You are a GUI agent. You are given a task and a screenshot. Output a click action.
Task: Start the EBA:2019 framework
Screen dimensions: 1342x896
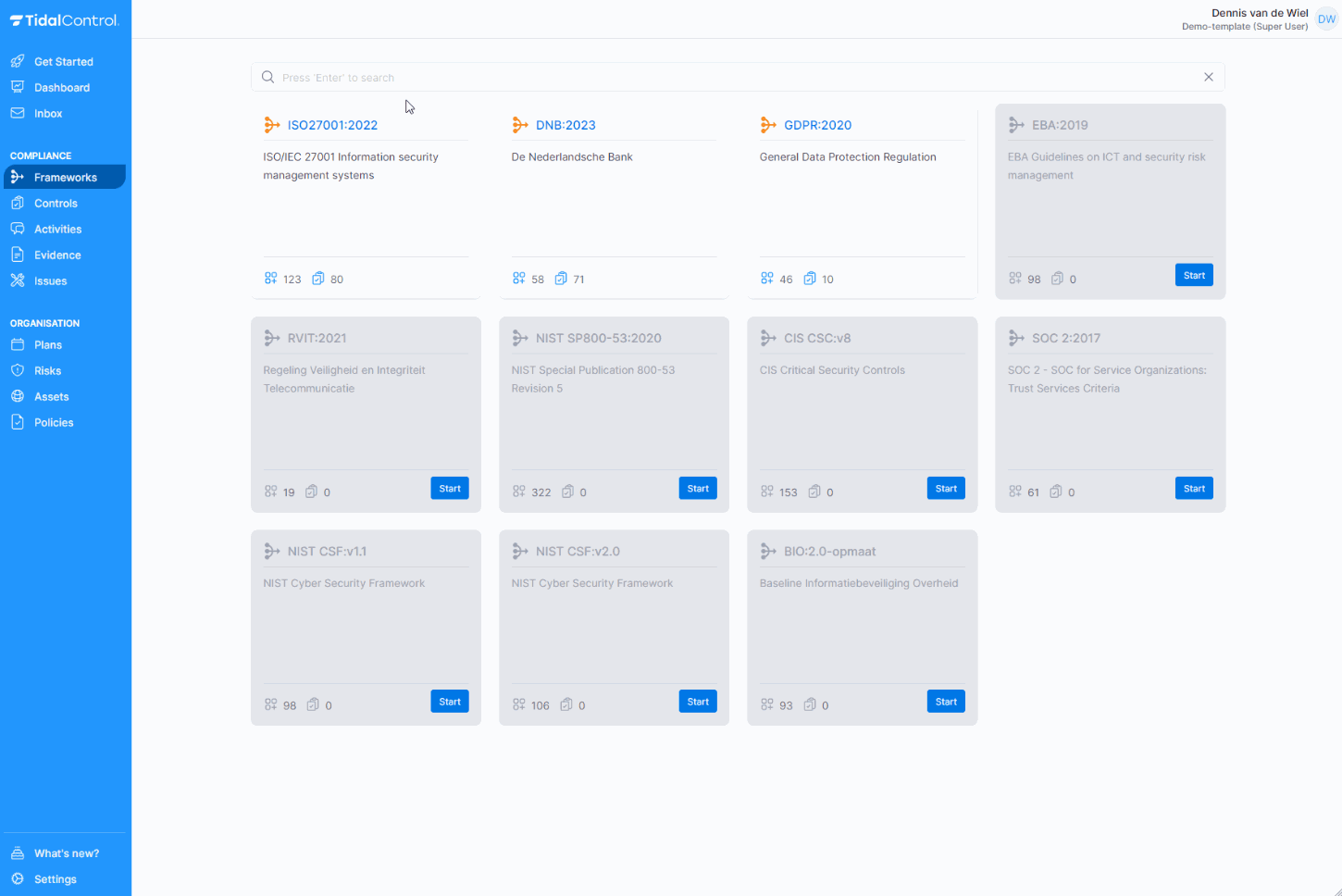click(1193, 275)
